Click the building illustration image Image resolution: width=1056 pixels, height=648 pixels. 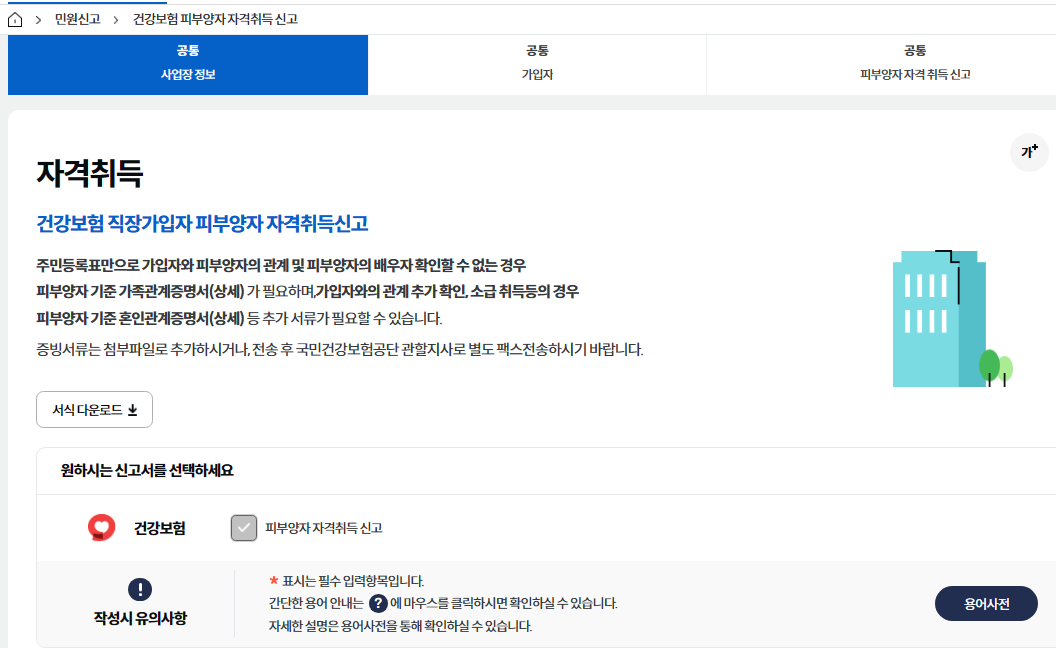952,319
